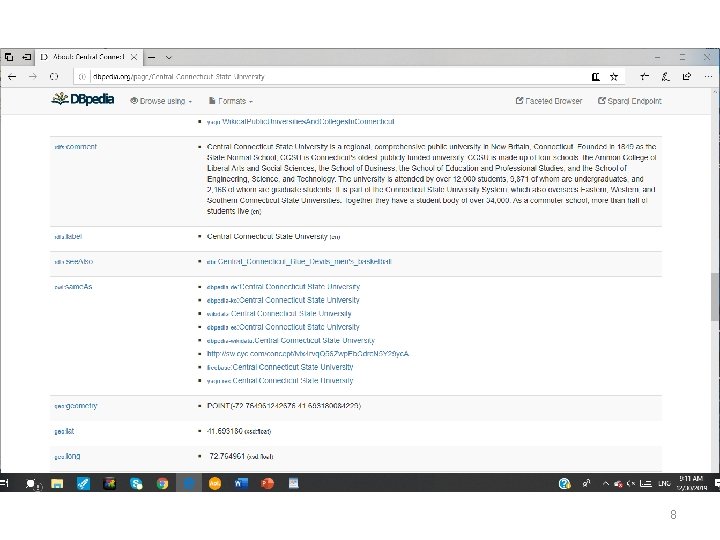Set these tabs aside
The image size is (720, 540).
tap(27, 57)
